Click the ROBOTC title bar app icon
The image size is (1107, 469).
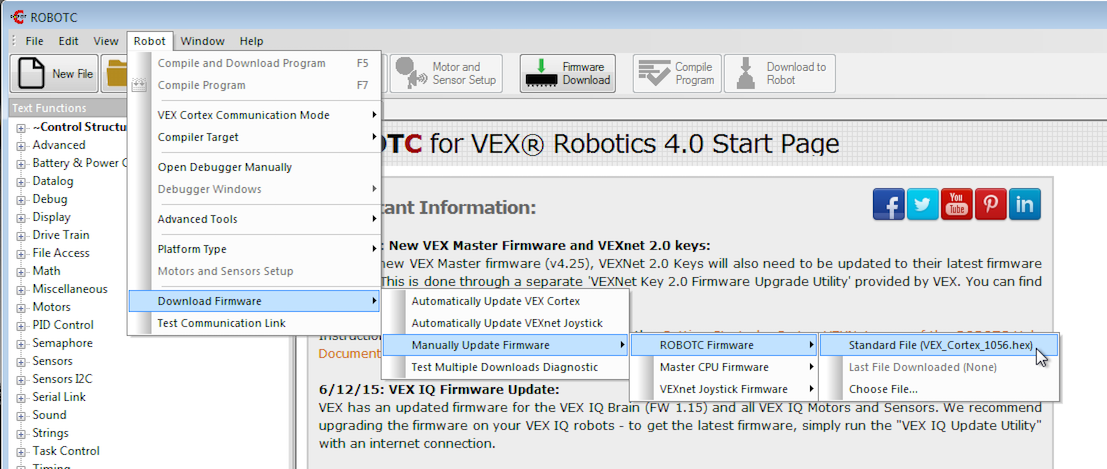click(17, 16)
